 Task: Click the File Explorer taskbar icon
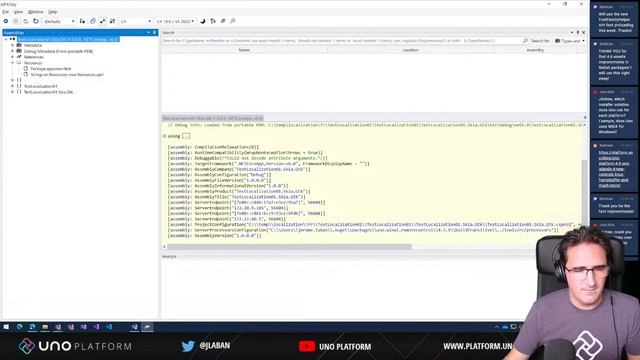point(45,327)
